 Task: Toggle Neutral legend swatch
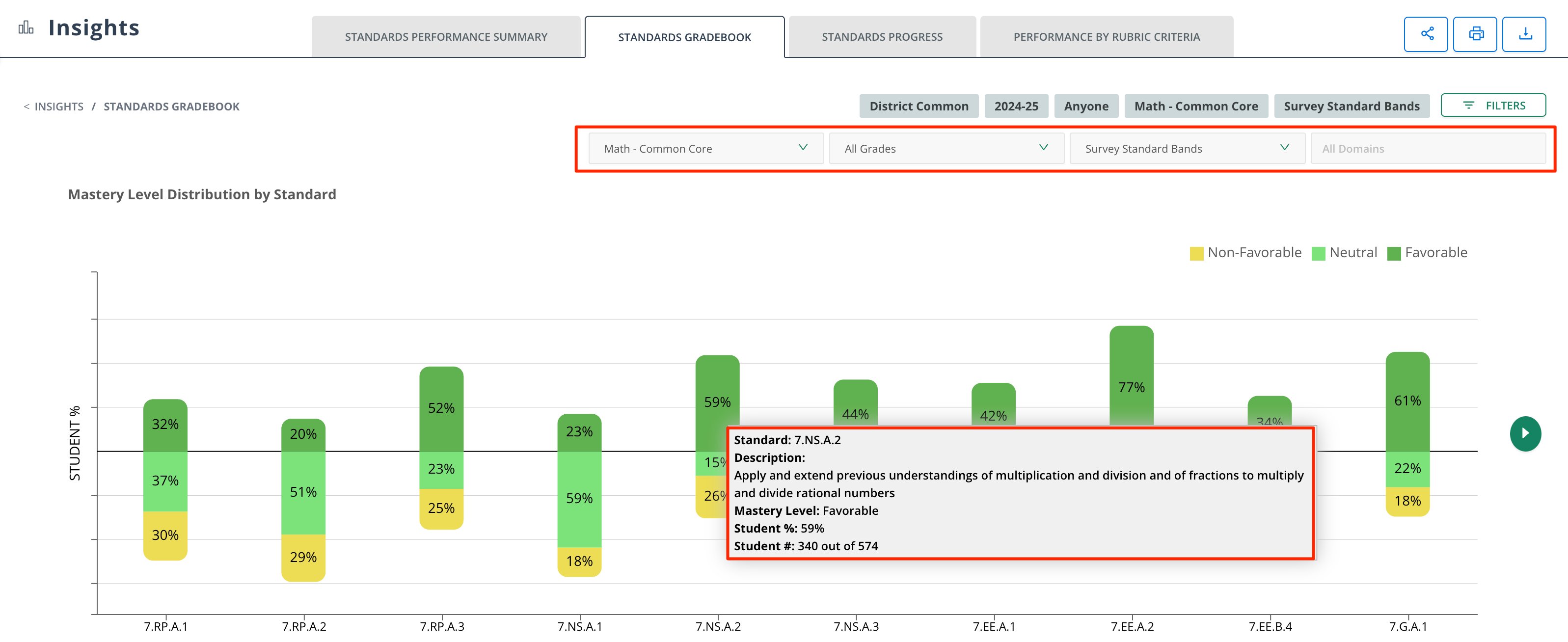[x=1318, y=253]
